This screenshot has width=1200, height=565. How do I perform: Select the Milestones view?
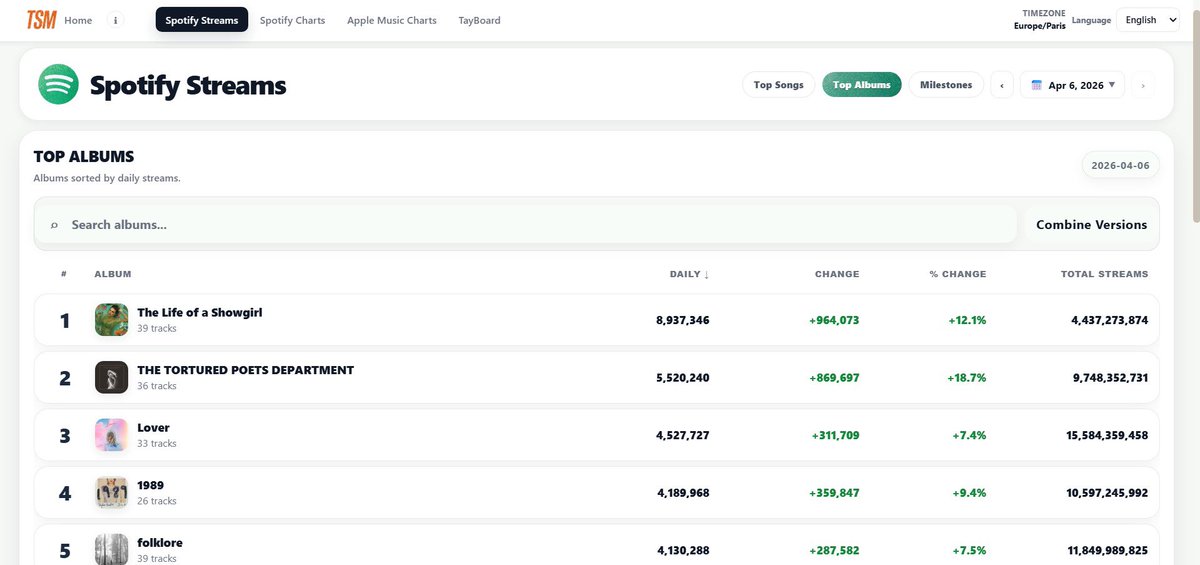pyautogui.click(x=946, y=85)
